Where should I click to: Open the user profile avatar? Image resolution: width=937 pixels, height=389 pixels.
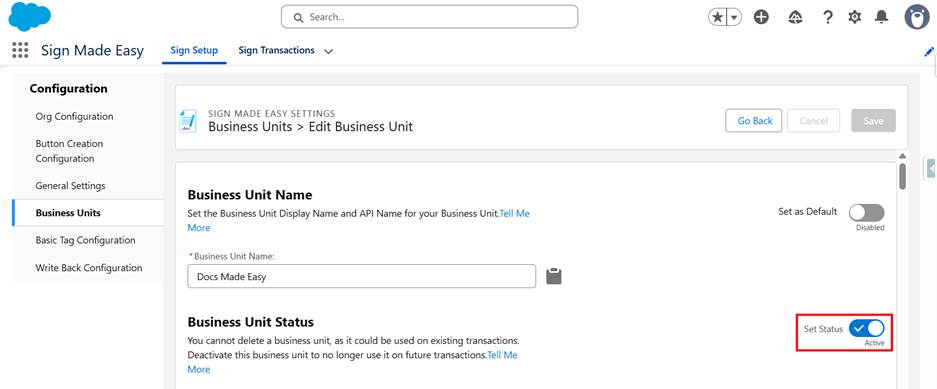917,17
